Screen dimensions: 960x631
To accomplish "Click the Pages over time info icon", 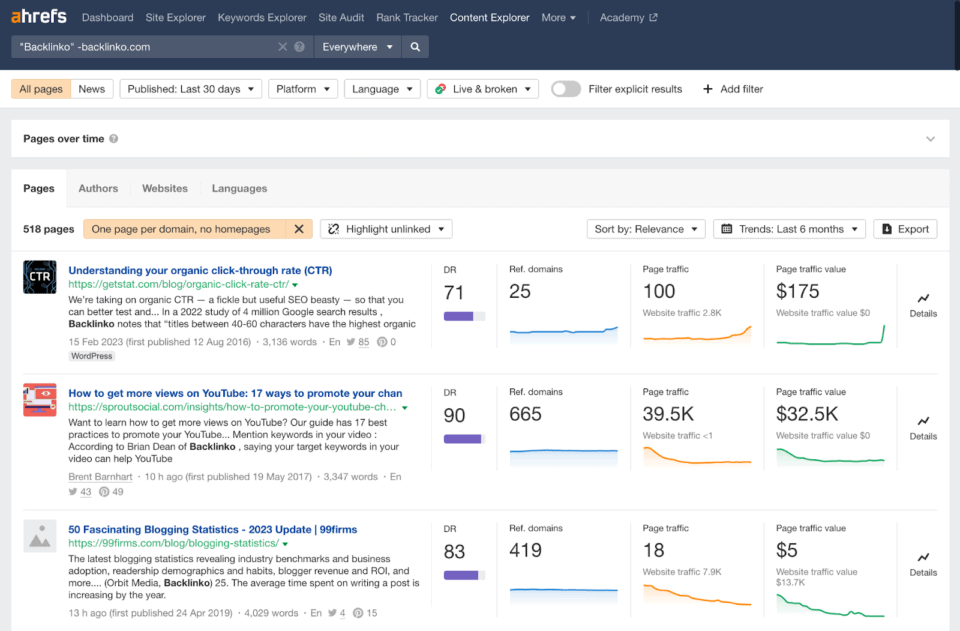I will click(113, 139).
